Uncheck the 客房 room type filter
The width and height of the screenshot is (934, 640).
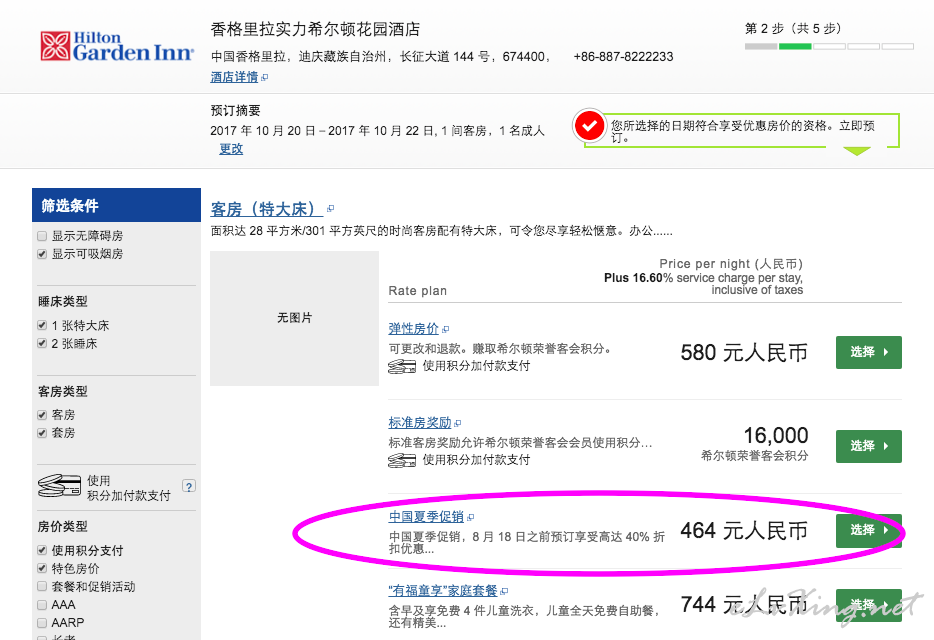[42, 415]
